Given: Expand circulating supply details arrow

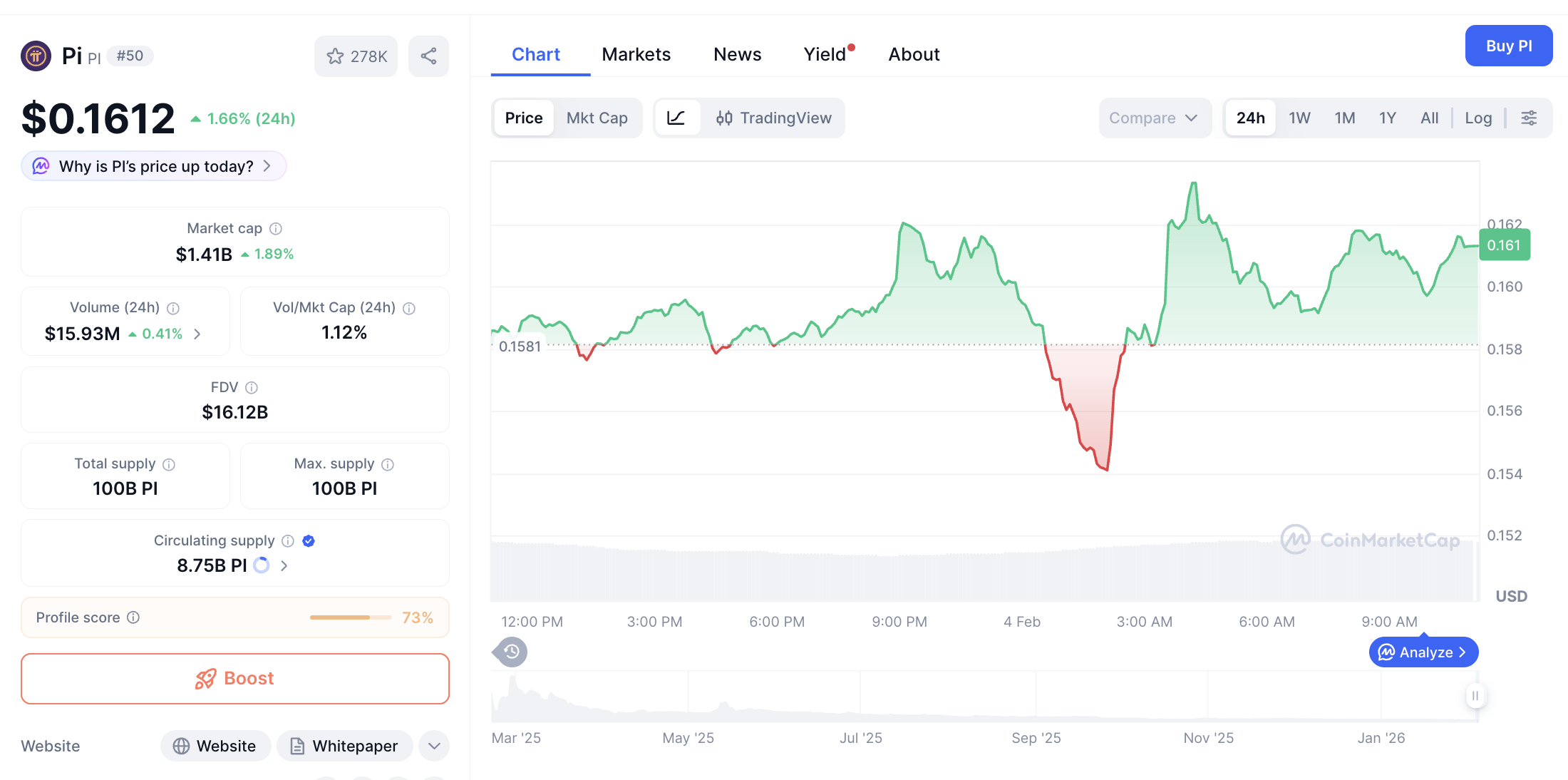Looking at the screenshot, I should click(284, 565).
